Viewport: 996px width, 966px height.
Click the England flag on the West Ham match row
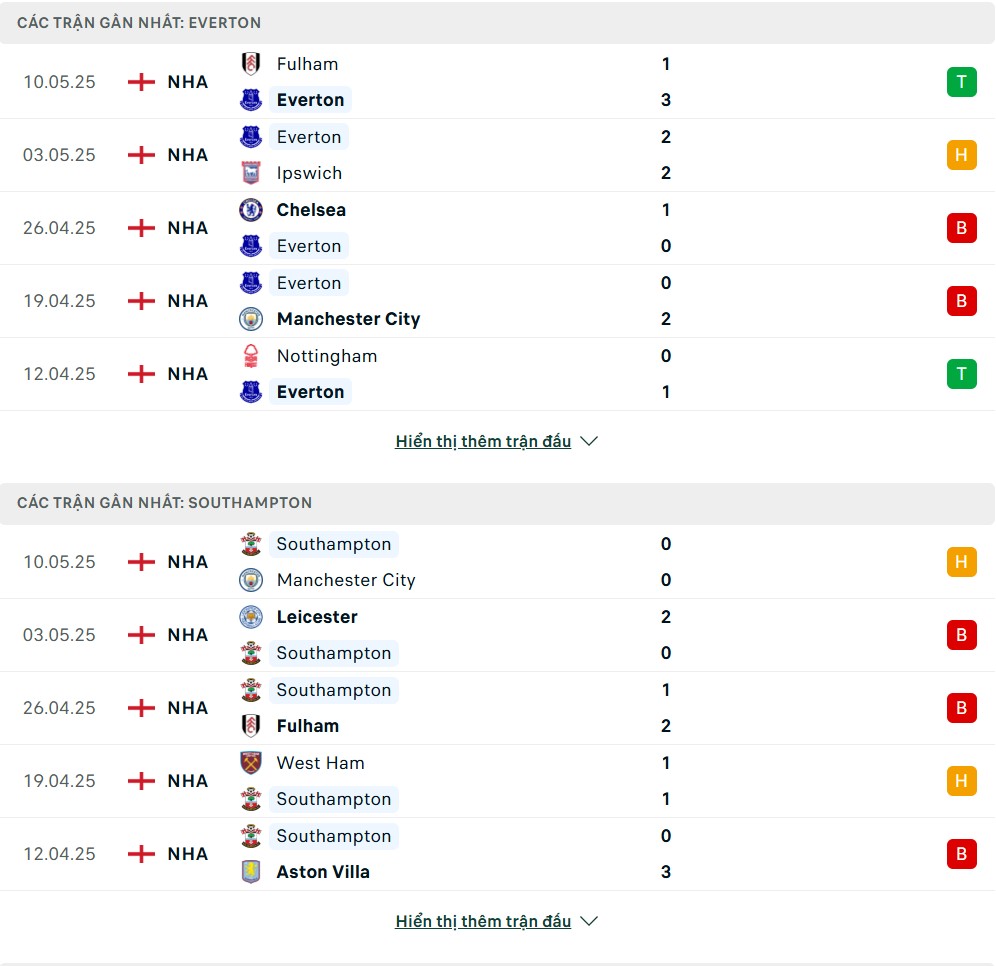(141, 781)
